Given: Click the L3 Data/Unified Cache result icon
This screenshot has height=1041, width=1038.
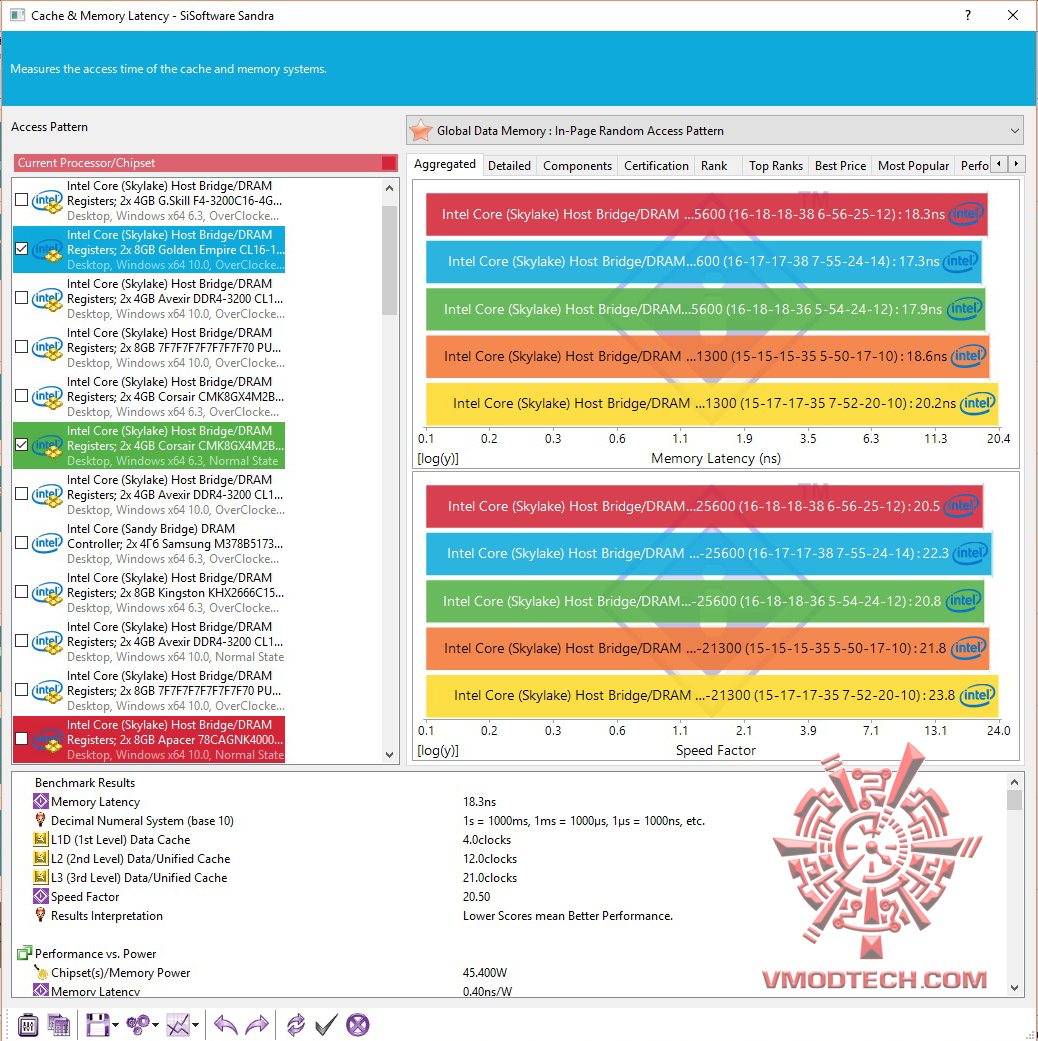Looking at the screenshot, I should click(x=41, y=877).
